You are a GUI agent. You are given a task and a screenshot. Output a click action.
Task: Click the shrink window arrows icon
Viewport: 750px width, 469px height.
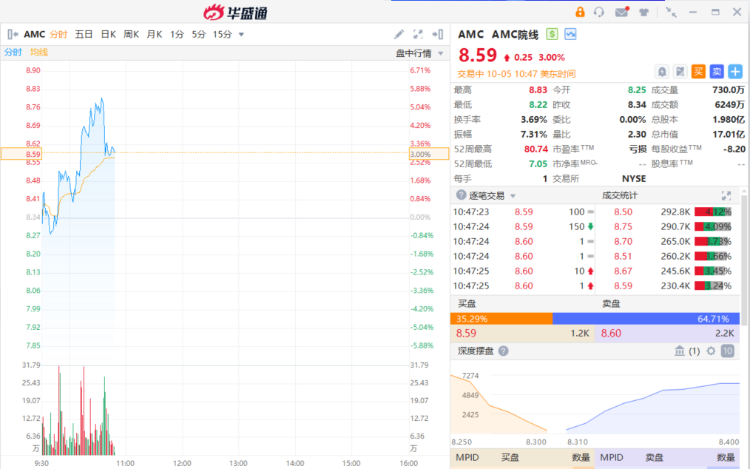(x=671, y=12)
